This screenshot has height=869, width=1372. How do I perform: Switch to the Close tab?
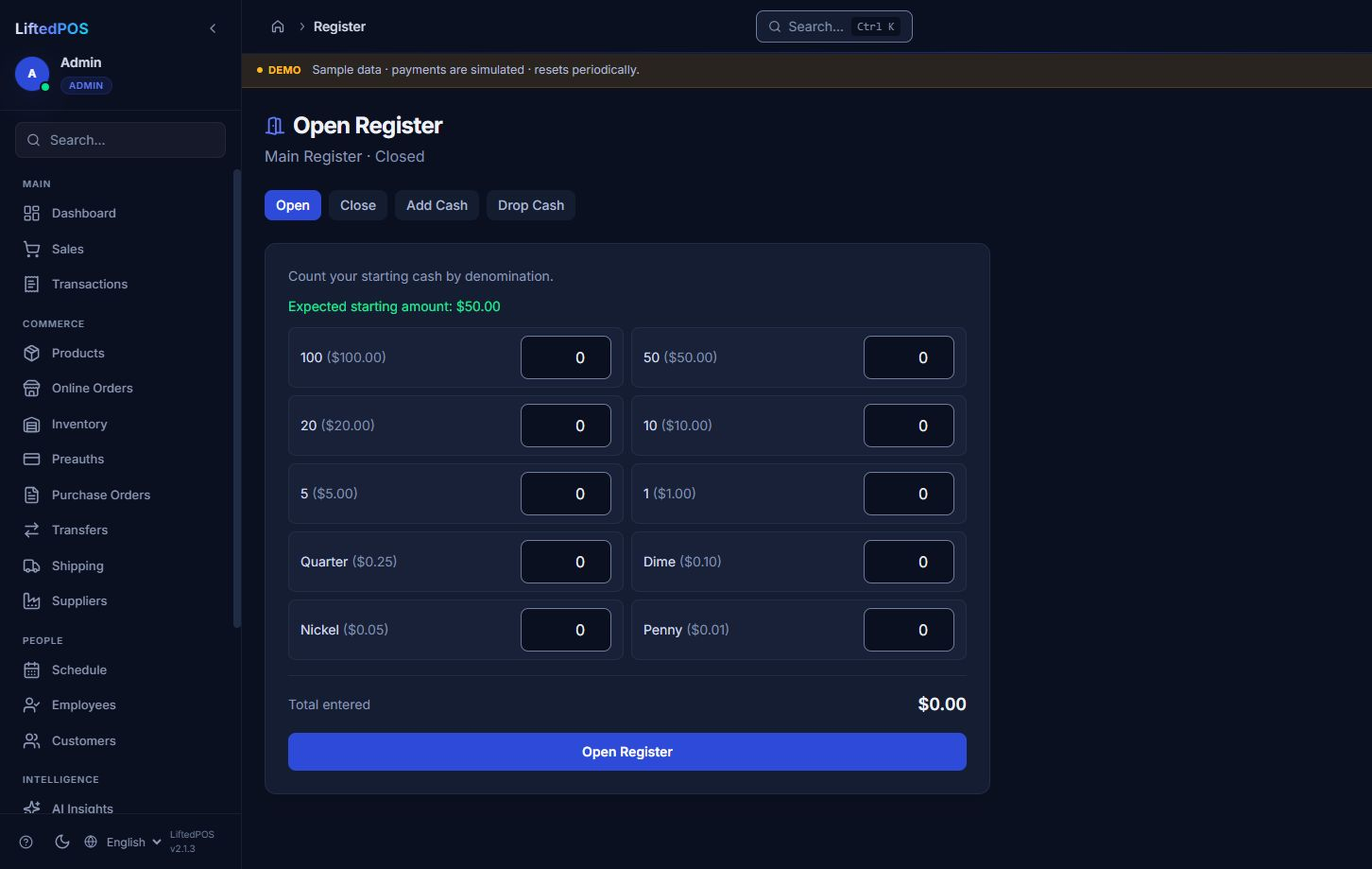358,205
